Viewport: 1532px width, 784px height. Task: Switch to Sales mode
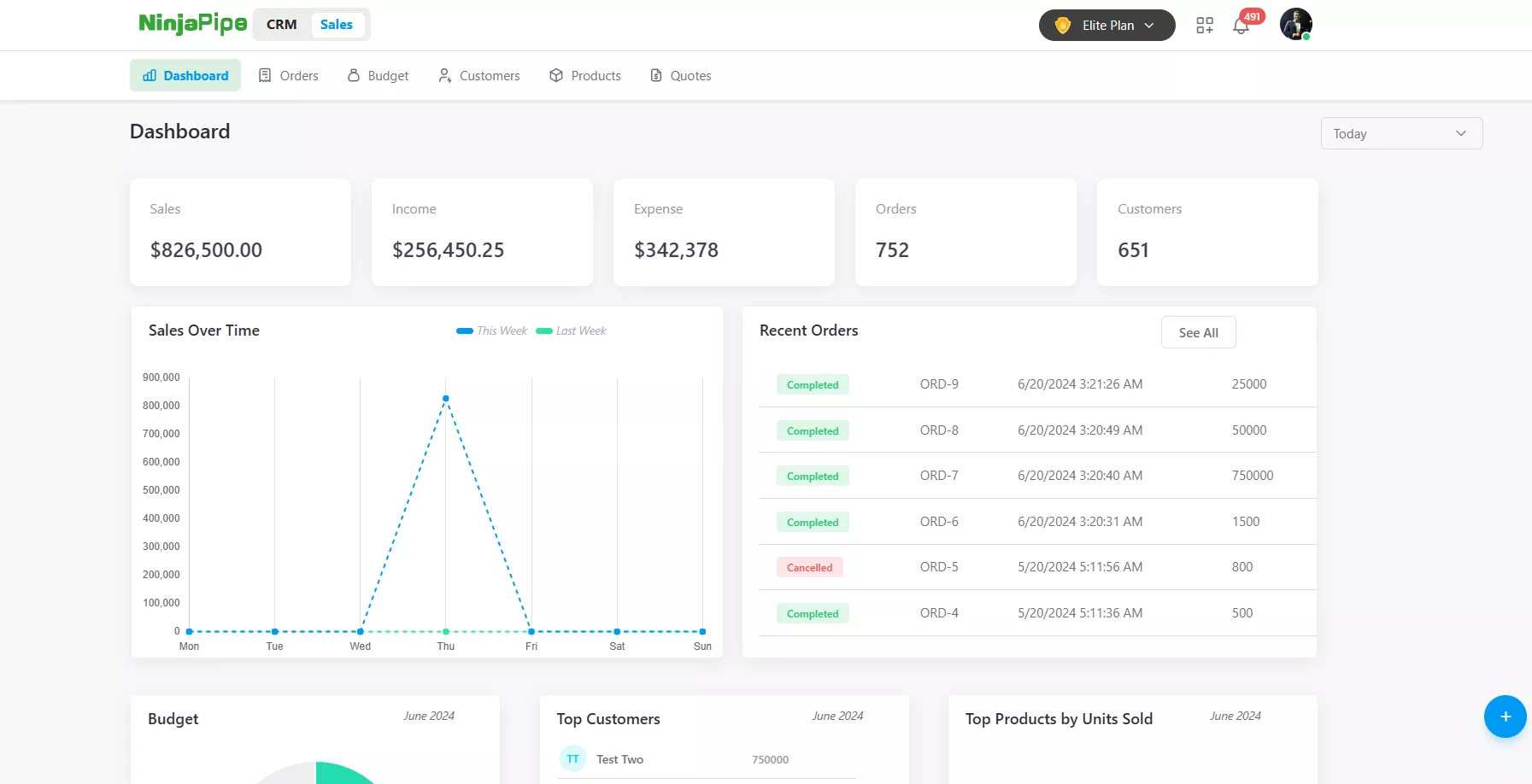click(336, 25)
